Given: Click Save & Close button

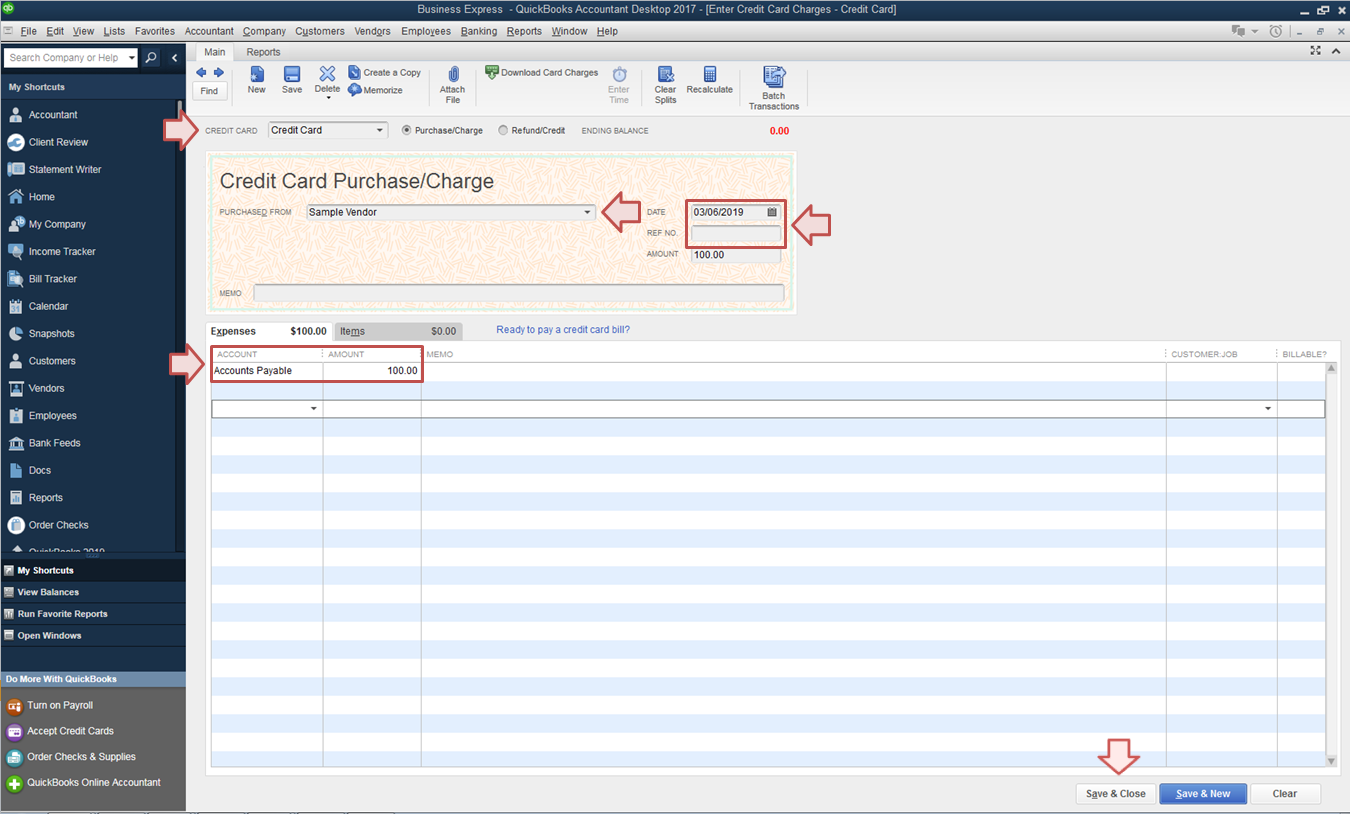Looking at the screenshot, I should click(1115, 794).
